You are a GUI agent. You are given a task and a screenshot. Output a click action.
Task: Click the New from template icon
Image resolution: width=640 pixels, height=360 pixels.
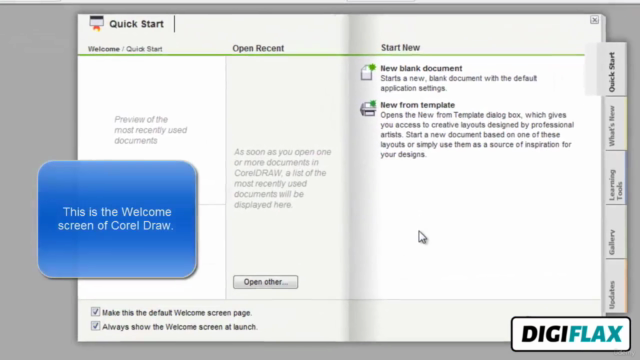point(368,109)
